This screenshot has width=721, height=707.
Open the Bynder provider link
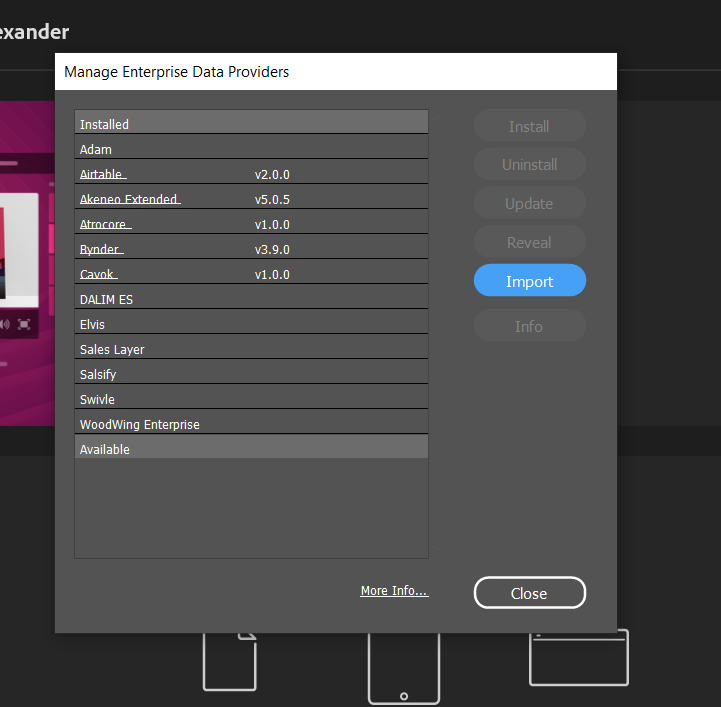(101, 249)
